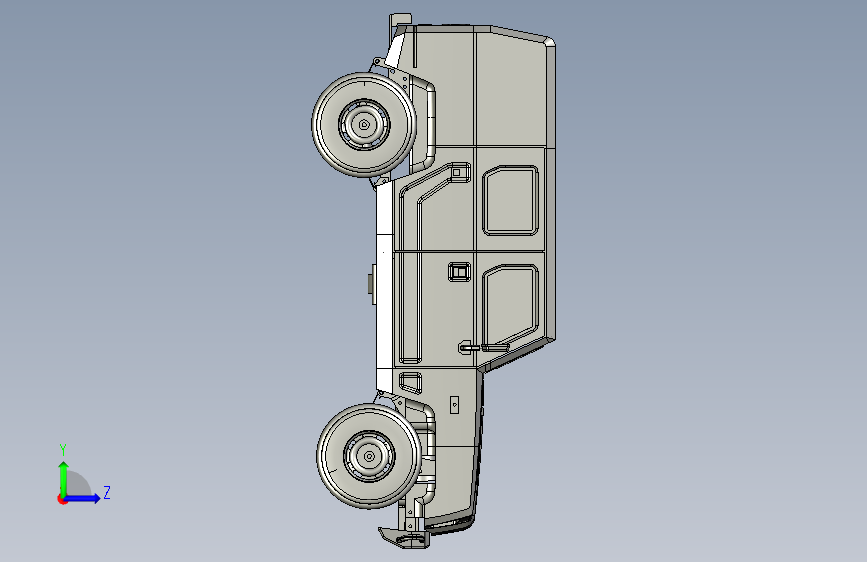Click the green Y axis arrow of the triad

pos(64,479)
